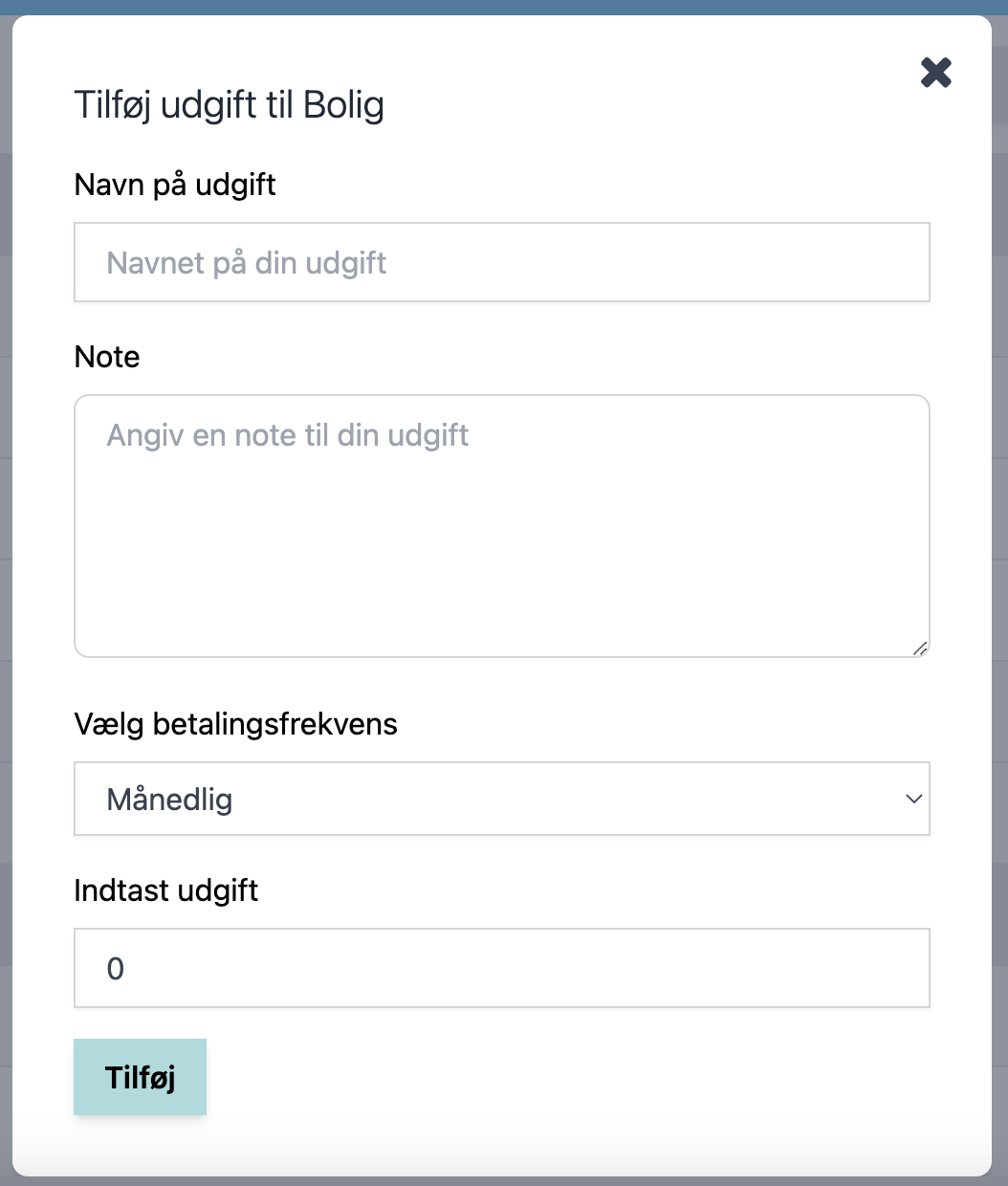This screenshot has width=1008, height=1186.
Task: Click the 'Månedlig' text in the select box
Action: tap(169, 799)
